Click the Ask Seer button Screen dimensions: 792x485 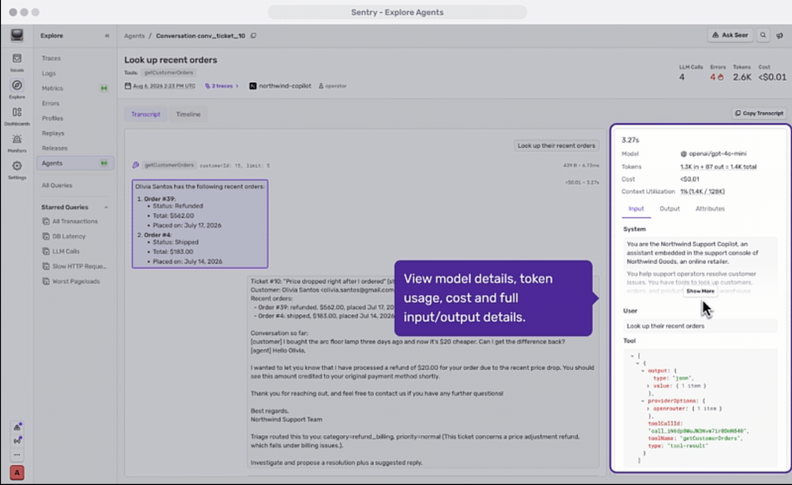pos(730,35)
